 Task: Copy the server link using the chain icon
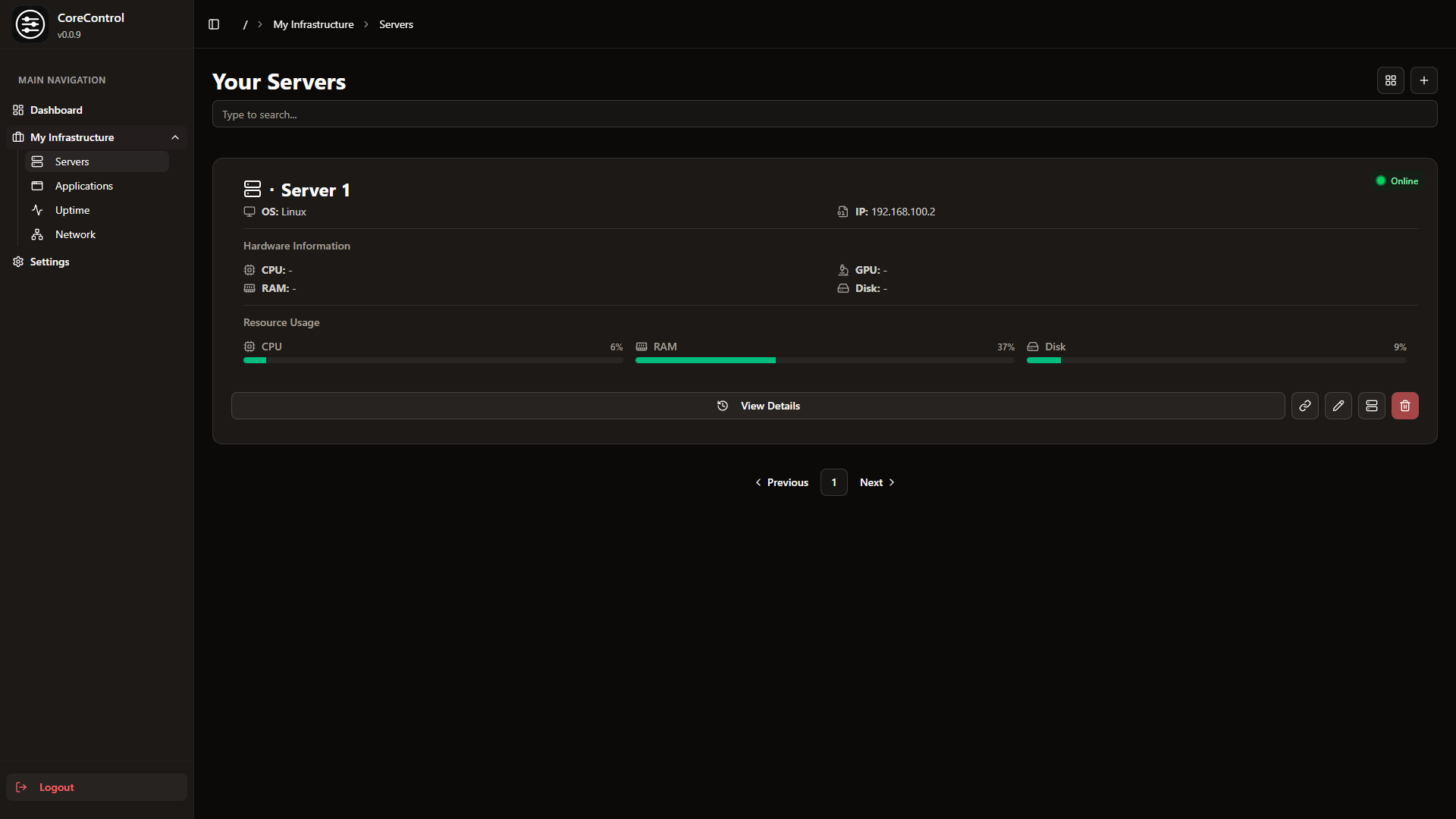pyautogui.click(x=1304, y=406)
